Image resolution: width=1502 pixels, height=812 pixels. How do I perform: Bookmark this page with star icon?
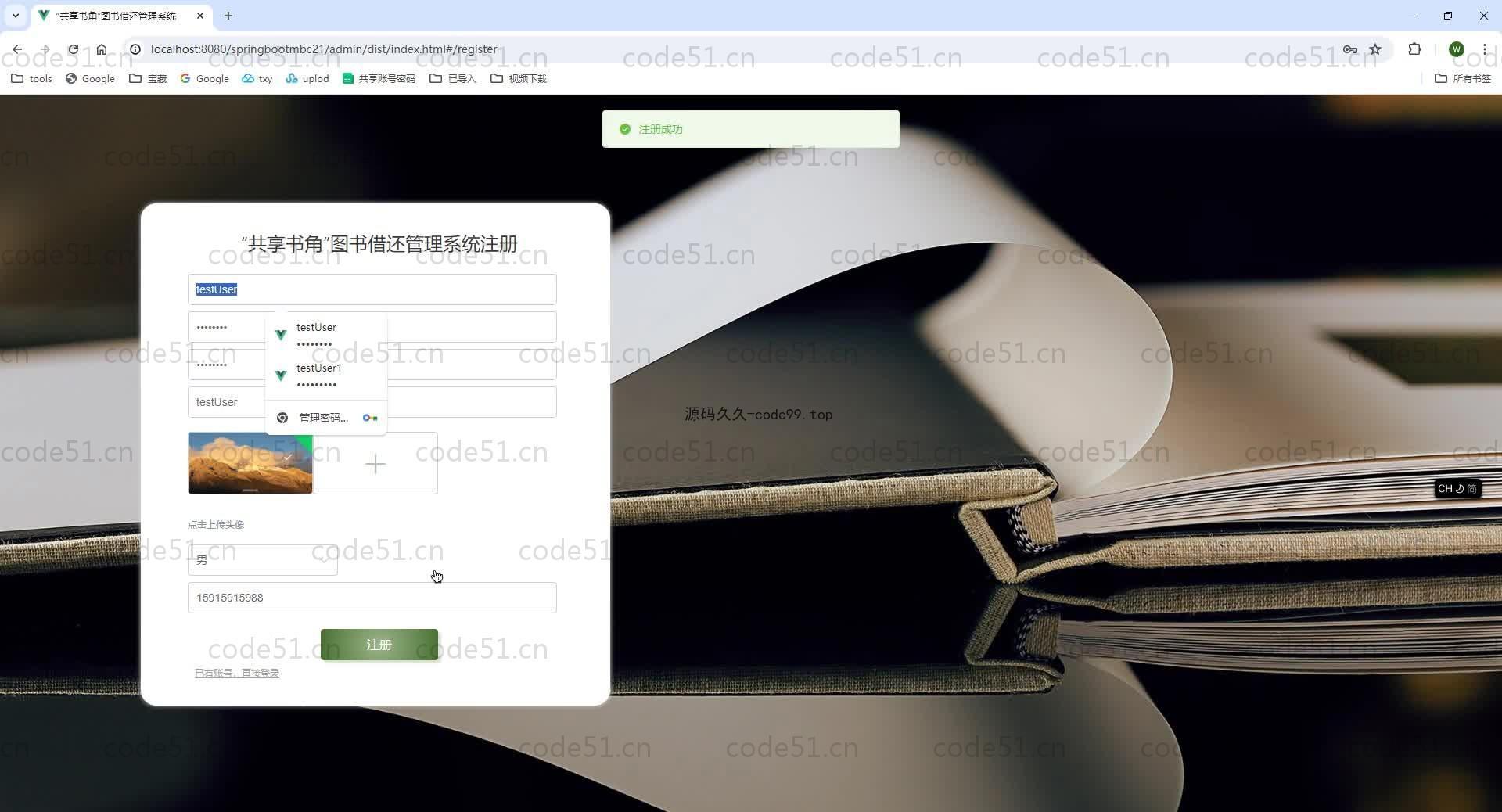(x=1375, y=49)
